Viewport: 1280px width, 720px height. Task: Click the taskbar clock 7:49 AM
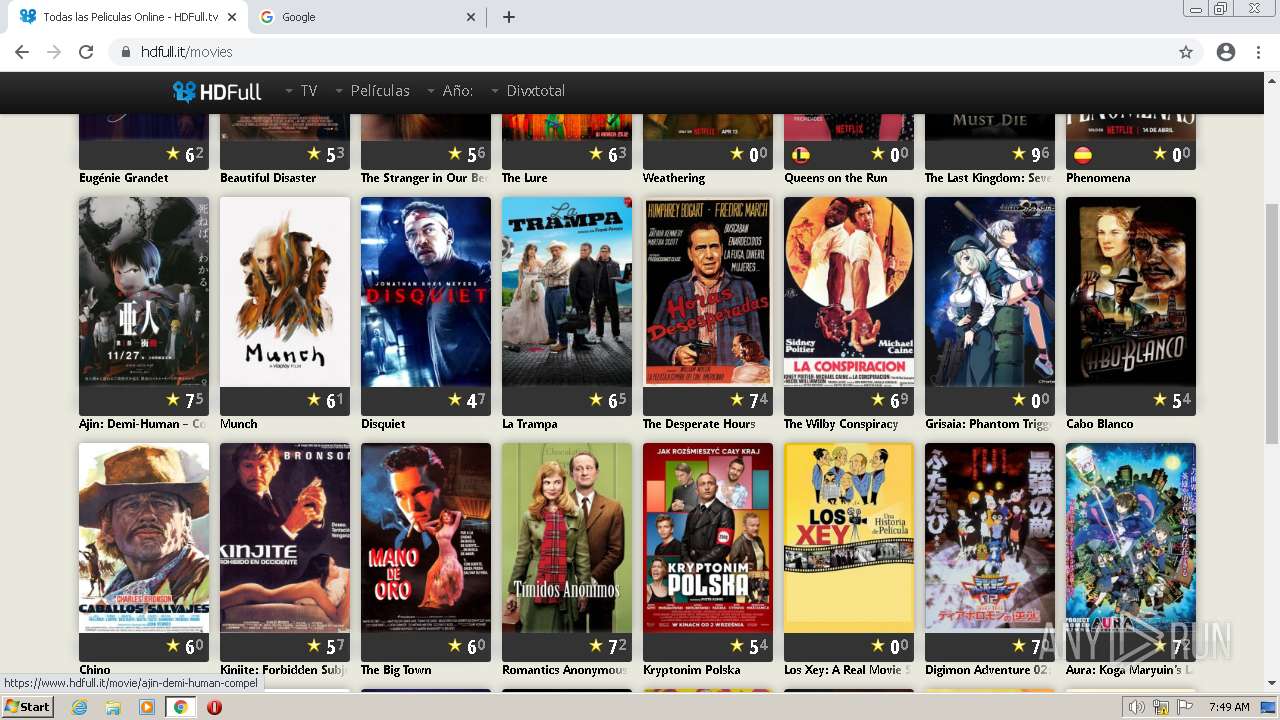pos(1229,707)
